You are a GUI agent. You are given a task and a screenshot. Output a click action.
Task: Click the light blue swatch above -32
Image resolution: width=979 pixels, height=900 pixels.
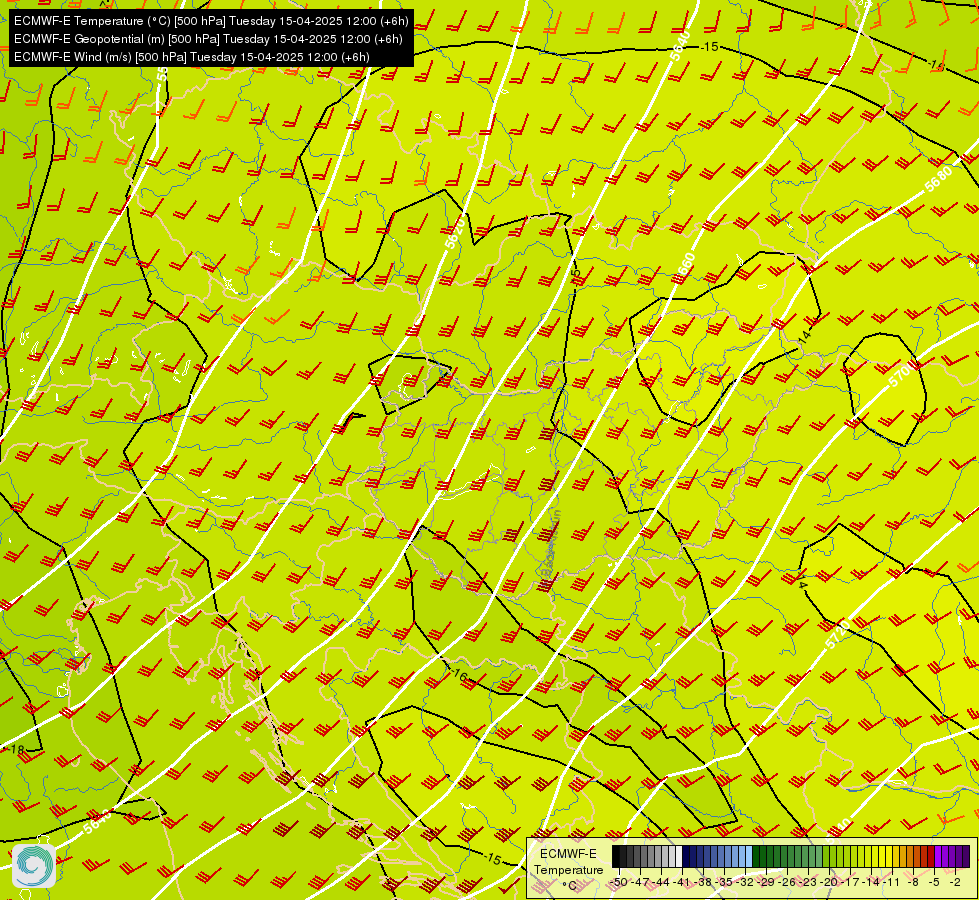(749, 856)
